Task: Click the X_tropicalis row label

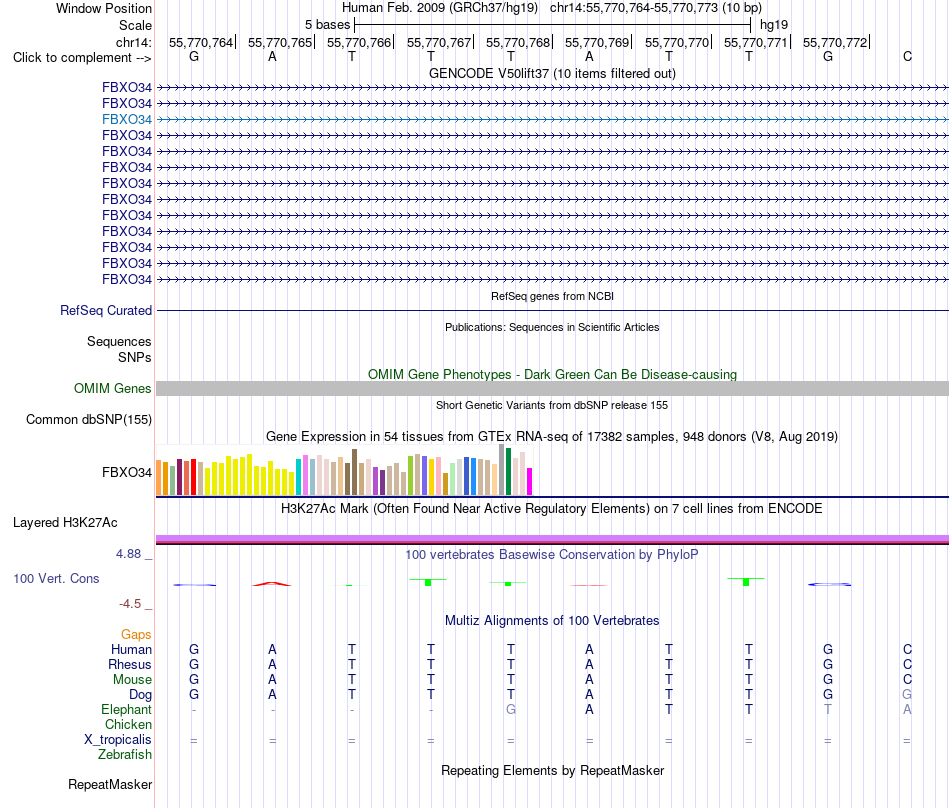Action: coord(118,740)
